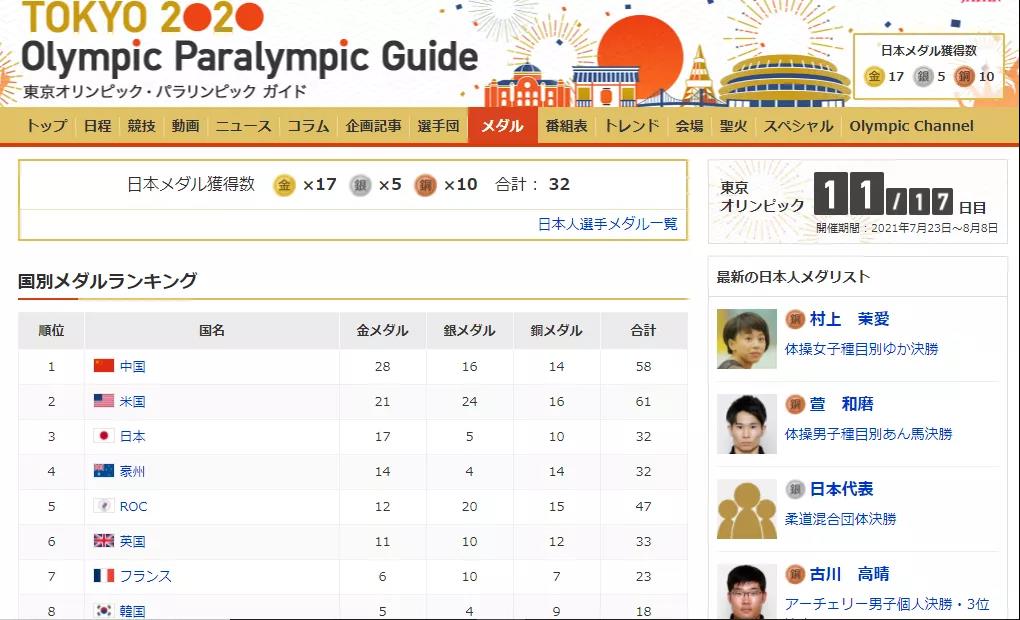Click 日本代表 group silhouette thumbnail

coord(747,509)
